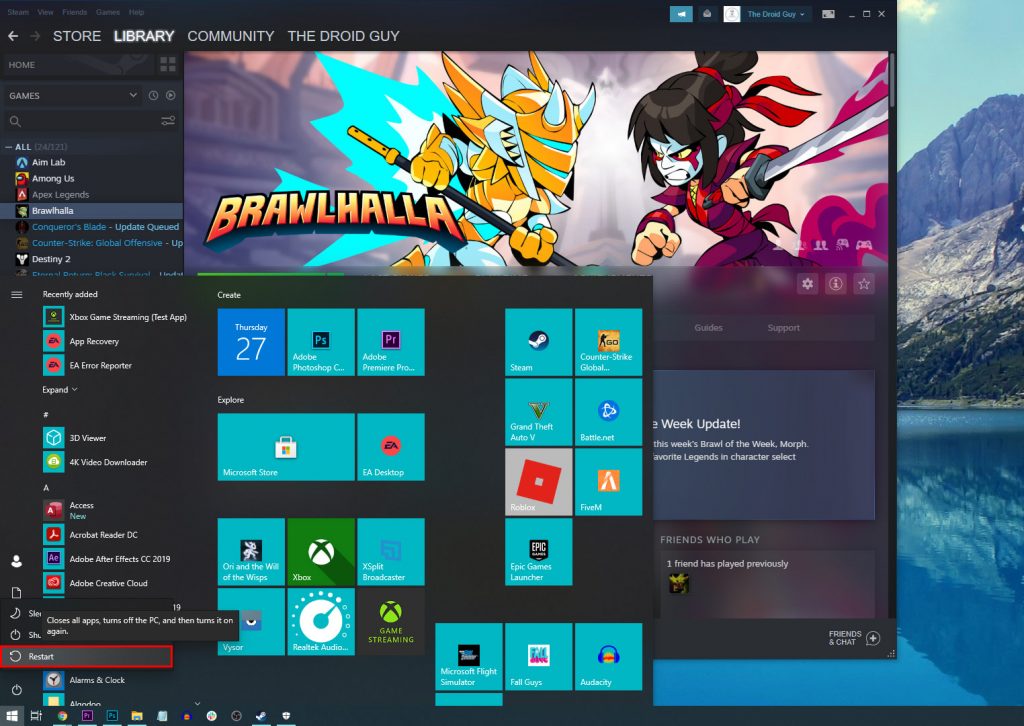The image size is (1024, 726).
Task: Open the Microsoft Store tile
Action: pyautogui.click(x=286, y=447)
